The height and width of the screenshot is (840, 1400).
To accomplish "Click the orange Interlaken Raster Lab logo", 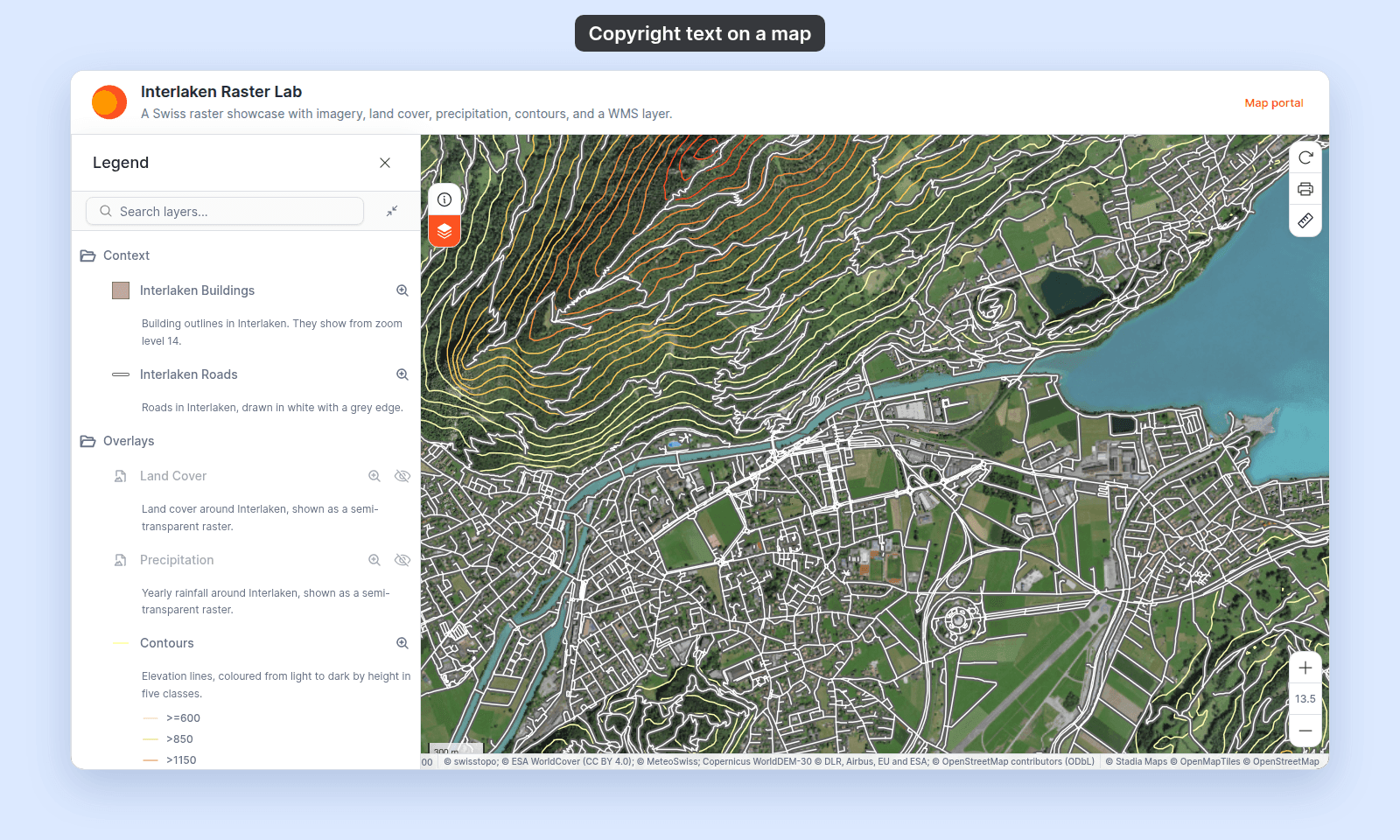I will pos(109,102).
